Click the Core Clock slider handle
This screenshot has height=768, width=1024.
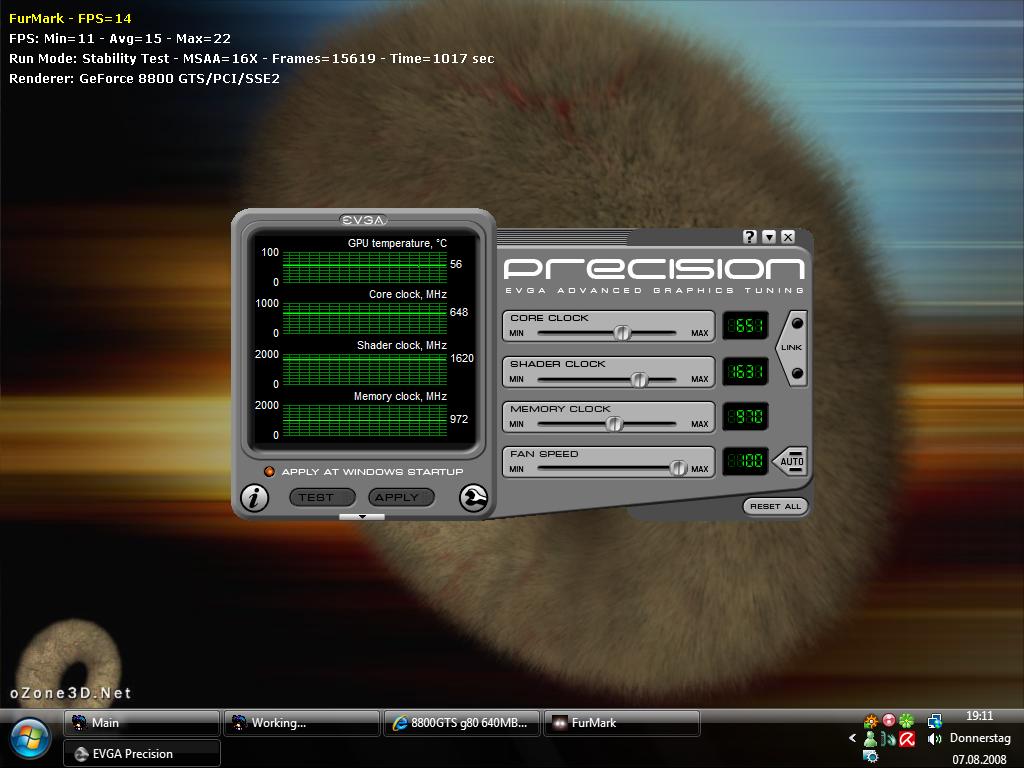pyautogui.click(x=622, y=333)
